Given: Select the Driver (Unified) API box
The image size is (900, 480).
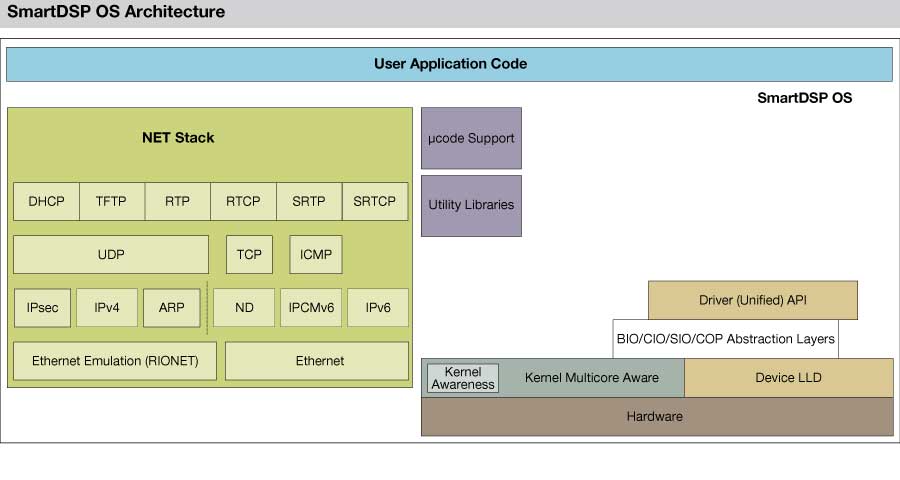Looking at the screenshot, I should pos(752,300).
